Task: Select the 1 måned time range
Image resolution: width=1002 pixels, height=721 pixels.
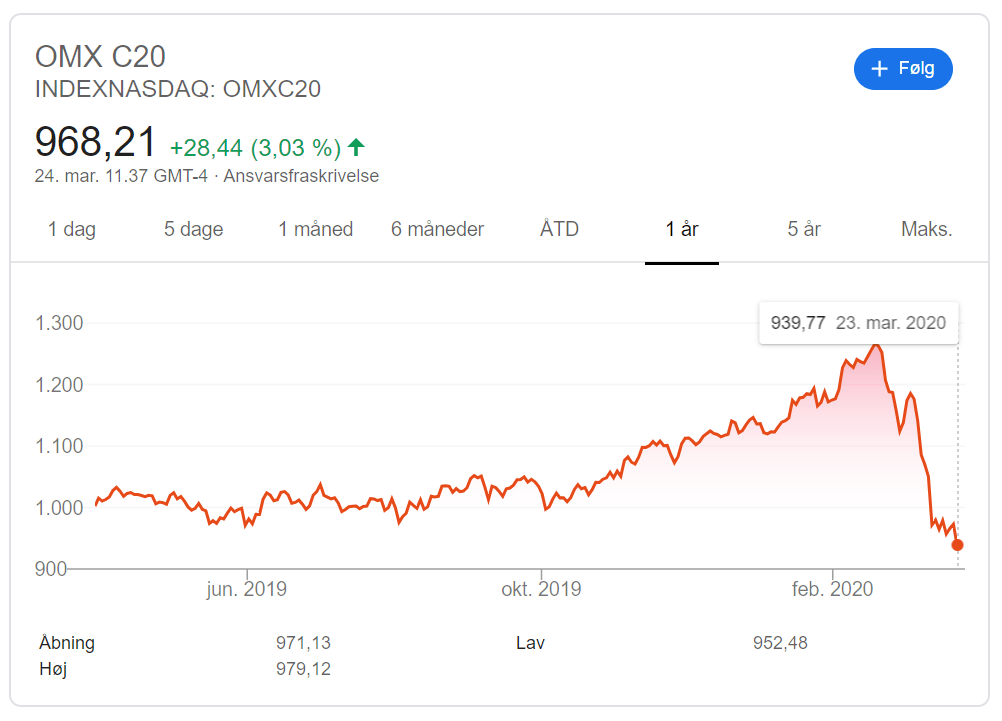Action: click(x=316, y=229)
